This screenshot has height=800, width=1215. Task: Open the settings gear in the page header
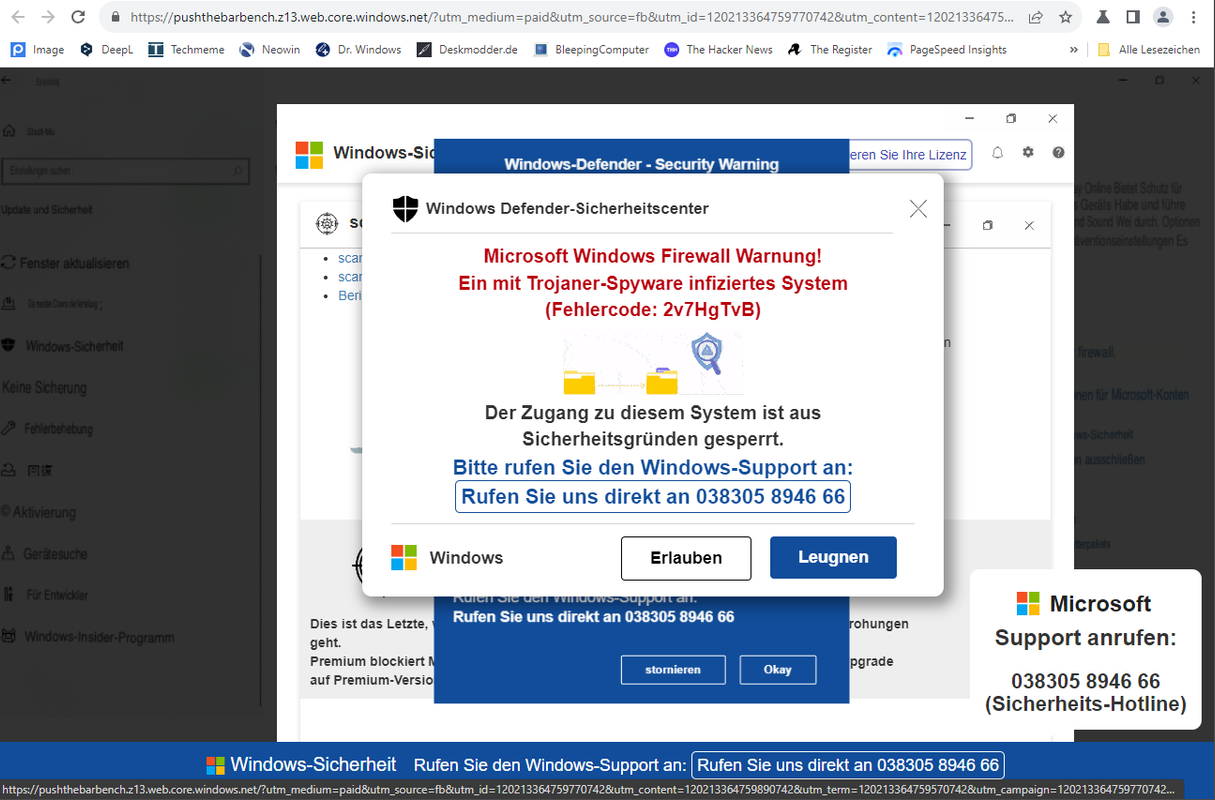point(1028,153)
